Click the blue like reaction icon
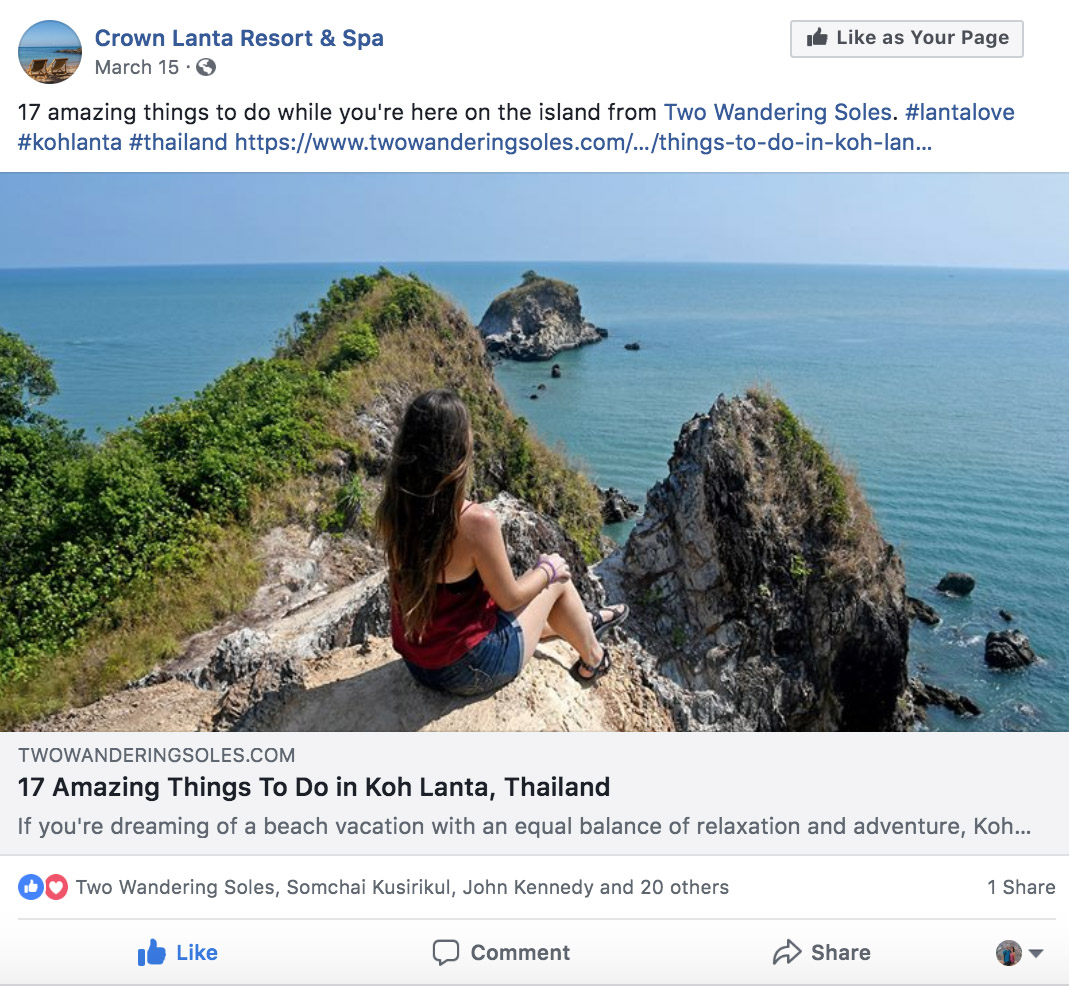This screenshot has width=1069, height=986. click(31, 887)
